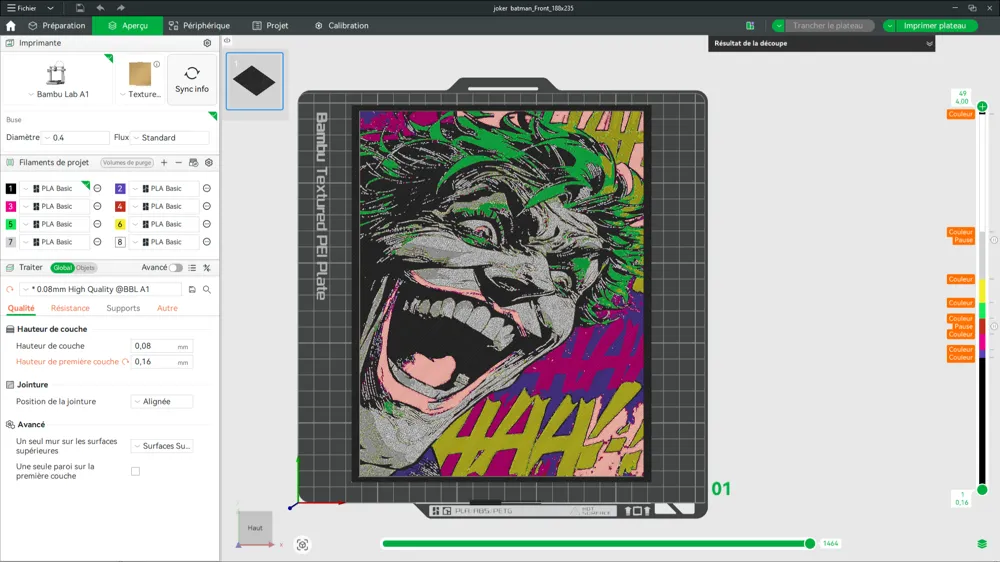Open filament settings gear icon
The height and width of the screenshot is (562, 1000).
[x=209, y=163]
